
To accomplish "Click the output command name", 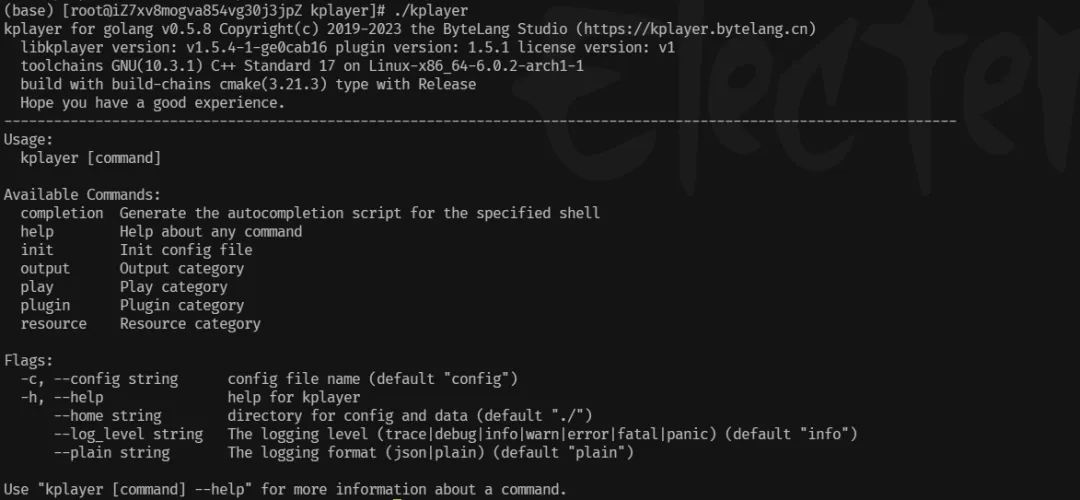I will click(45, 269).
